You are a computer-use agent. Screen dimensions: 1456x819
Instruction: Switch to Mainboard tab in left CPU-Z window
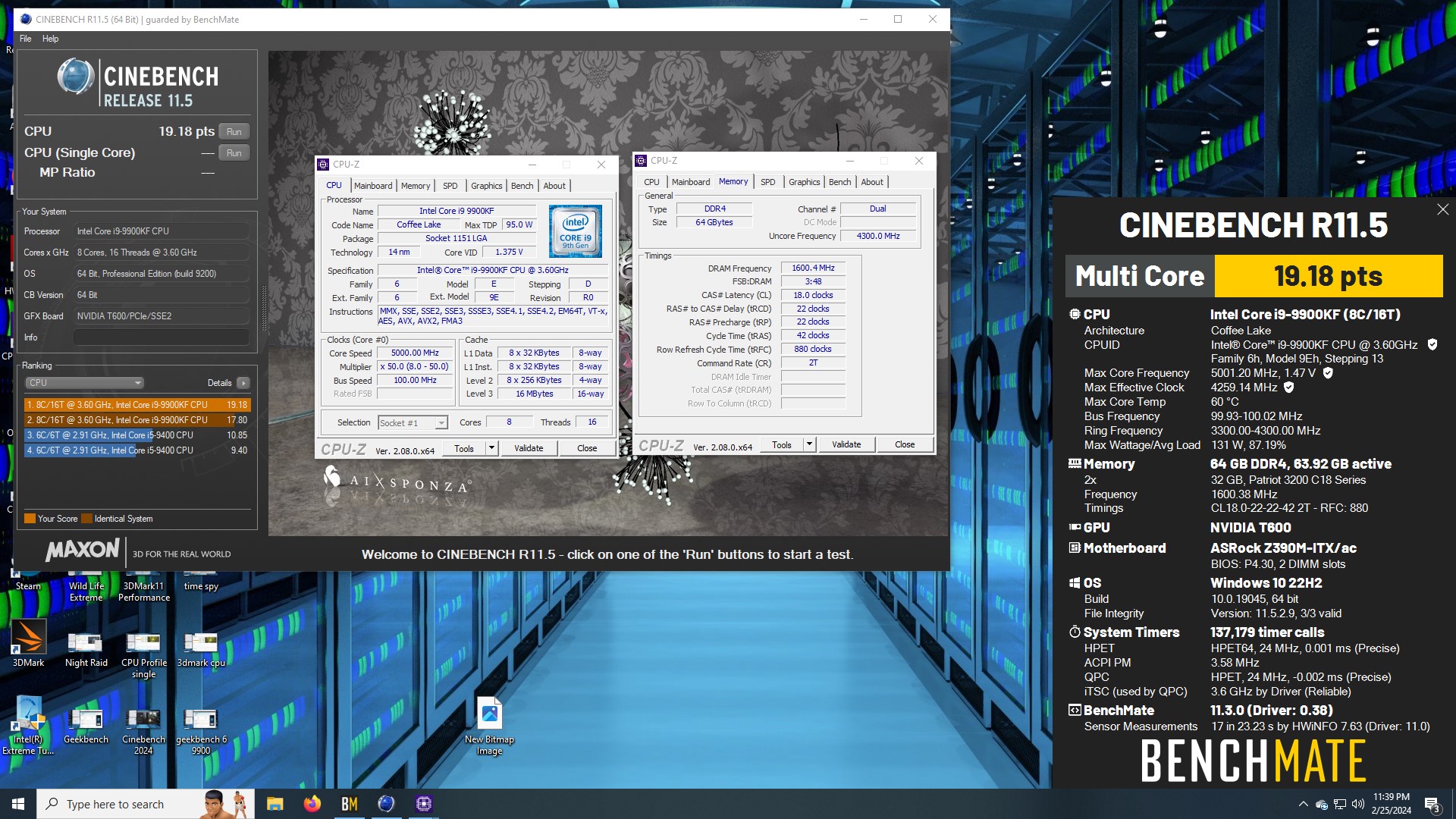click(373, 186)
